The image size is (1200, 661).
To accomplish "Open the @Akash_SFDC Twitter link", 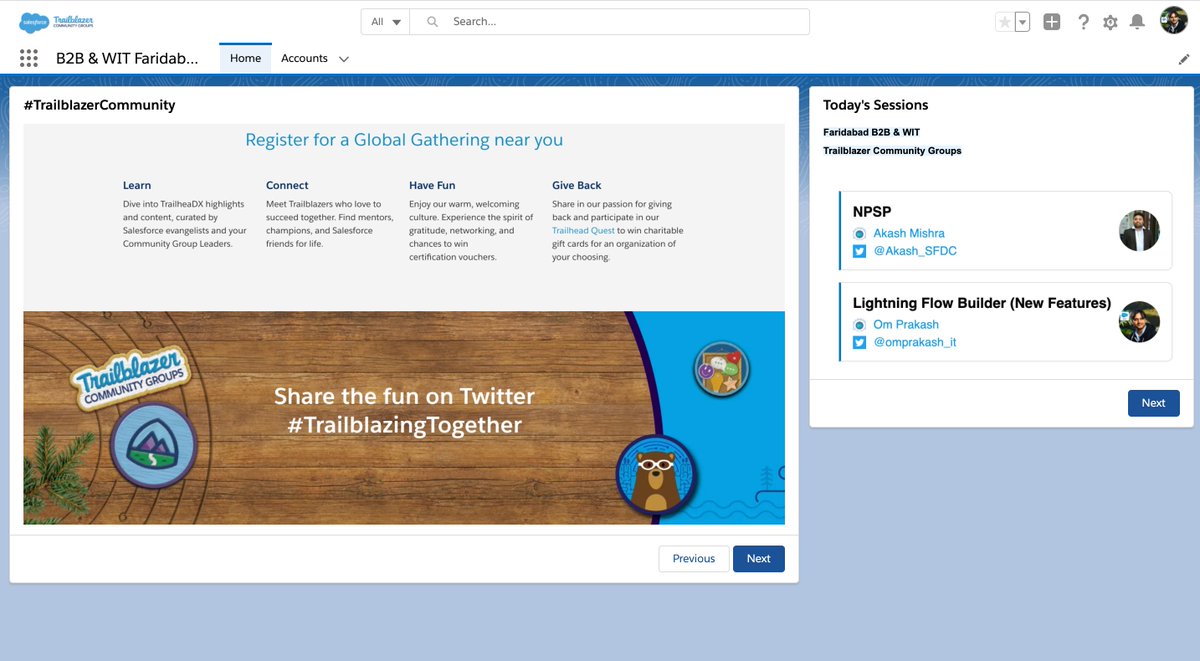I will 915,251.
